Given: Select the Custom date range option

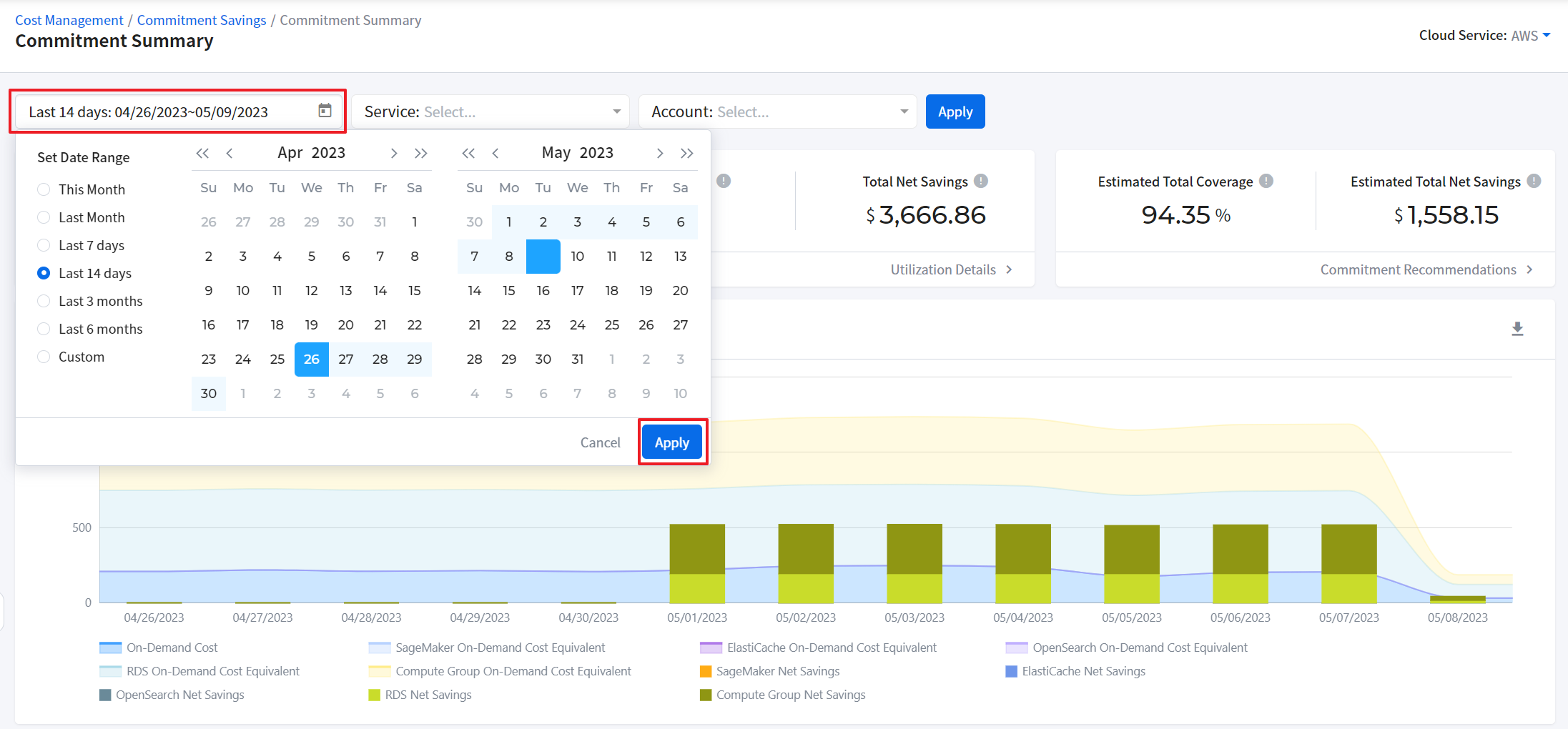Looking at the screenshot, I should click(44, 357).
